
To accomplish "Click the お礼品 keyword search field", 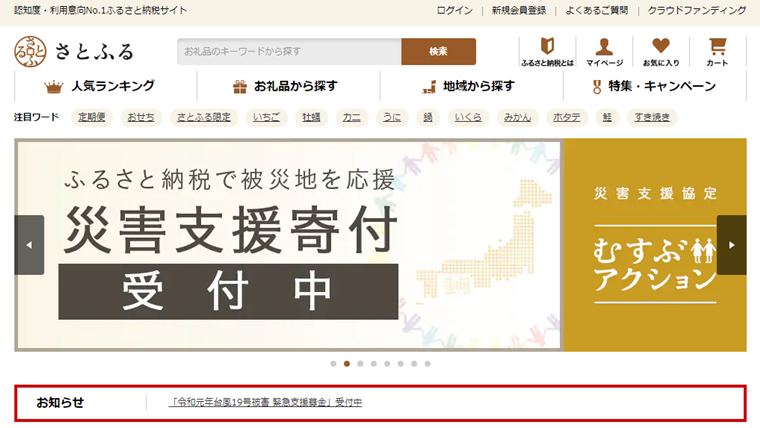I will tap(289, 51).
